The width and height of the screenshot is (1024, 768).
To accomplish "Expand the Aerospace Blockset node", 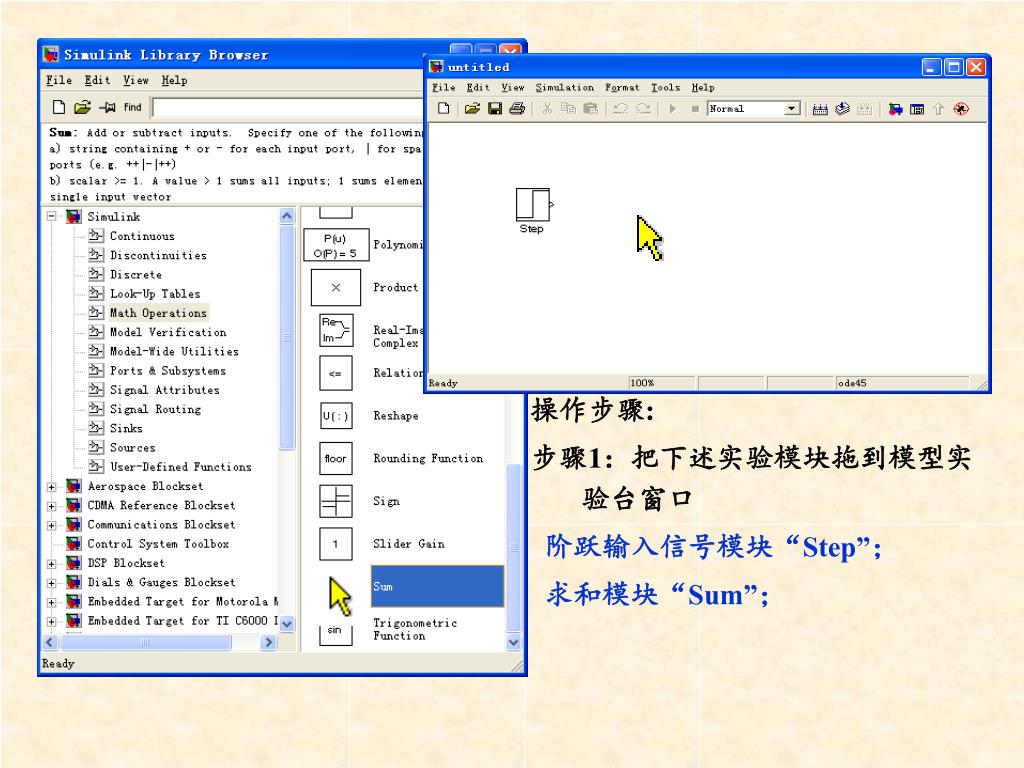I will pos(52,487).
